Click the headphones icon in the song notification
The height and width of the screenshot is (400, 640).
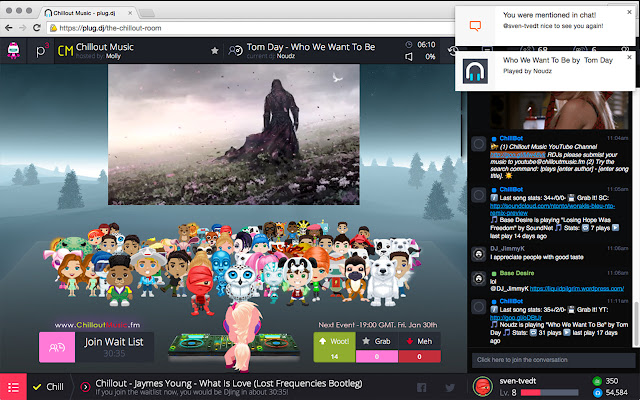(x=475, y=71)
